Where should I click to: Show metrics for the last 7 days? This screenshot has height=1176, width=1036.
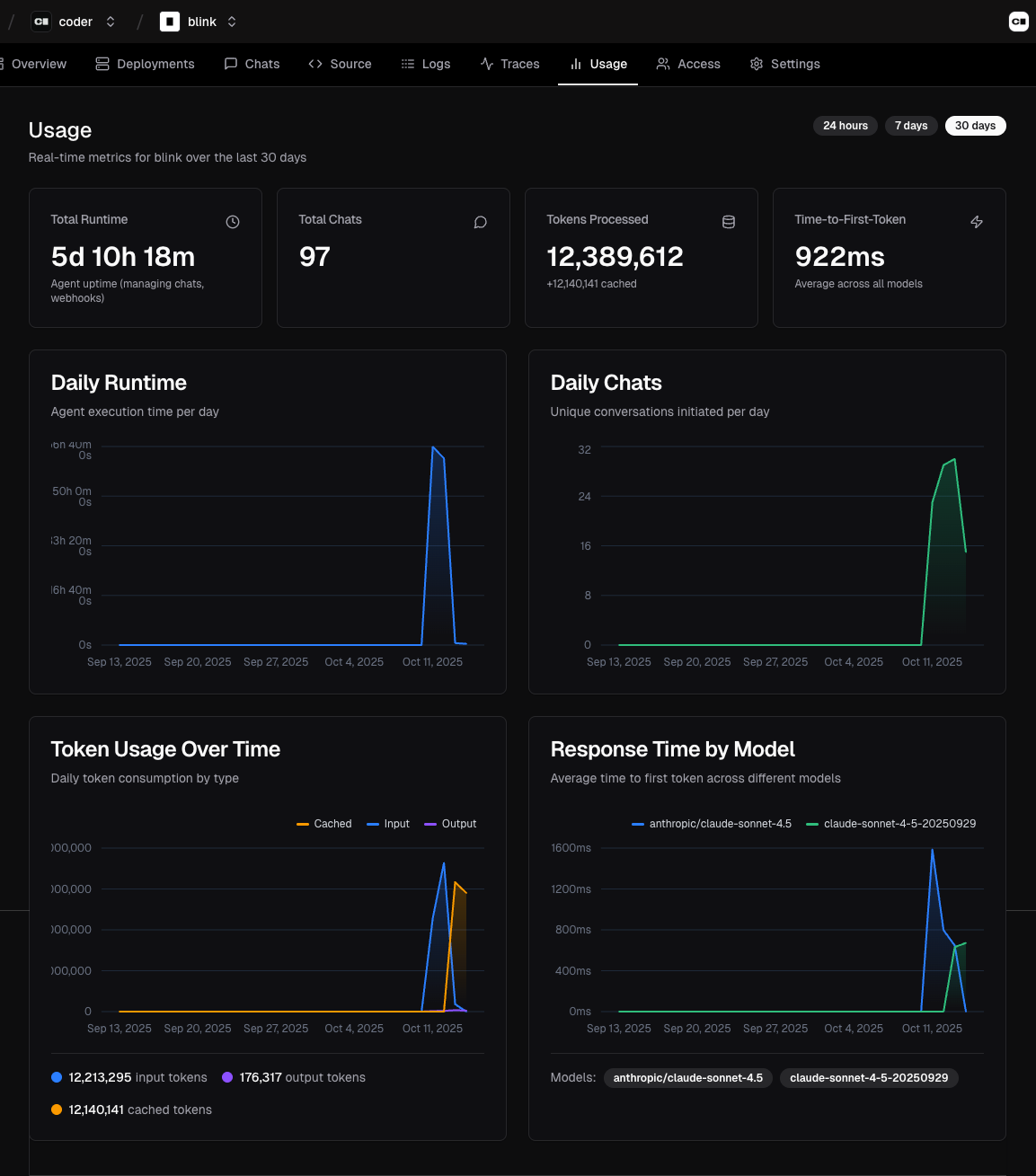(x=911, y=126)
